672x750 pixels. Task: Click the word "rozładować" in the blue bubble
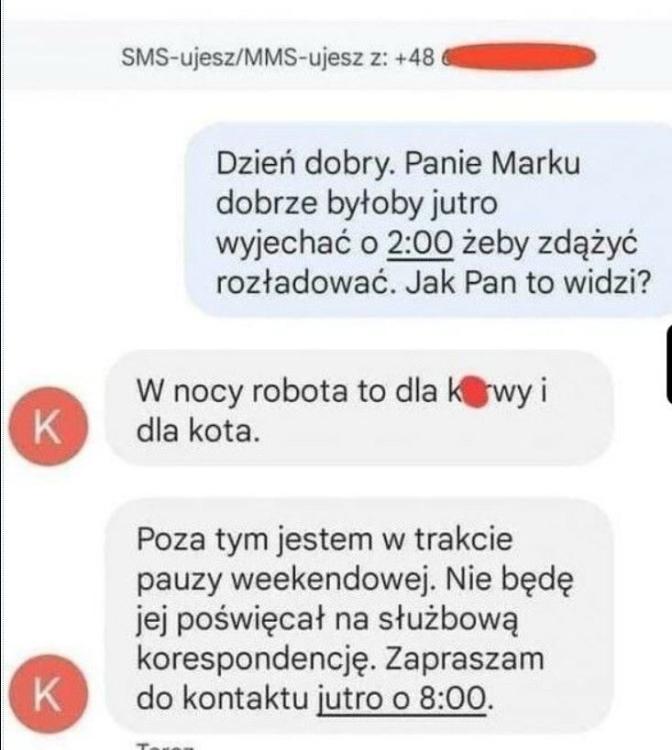coord(301,283)
